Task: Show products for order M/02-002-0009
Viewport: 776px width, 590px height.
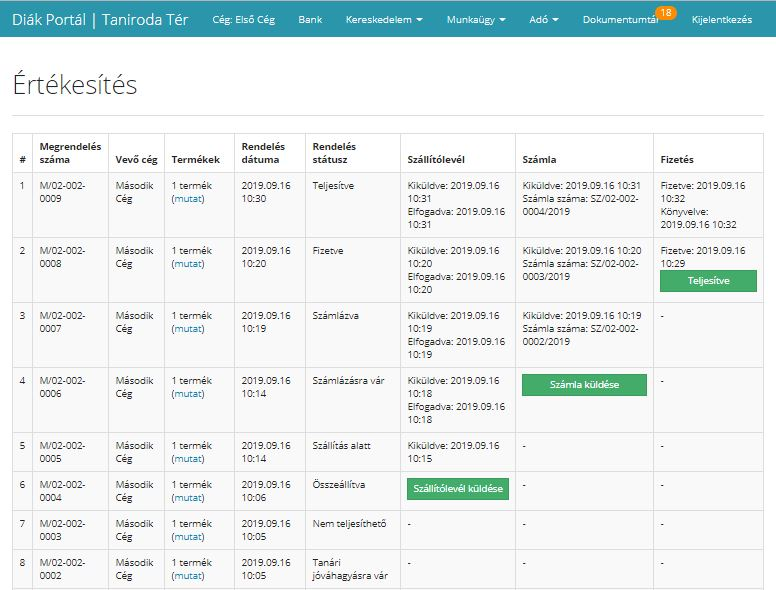Action: click(x=188, y=199)
